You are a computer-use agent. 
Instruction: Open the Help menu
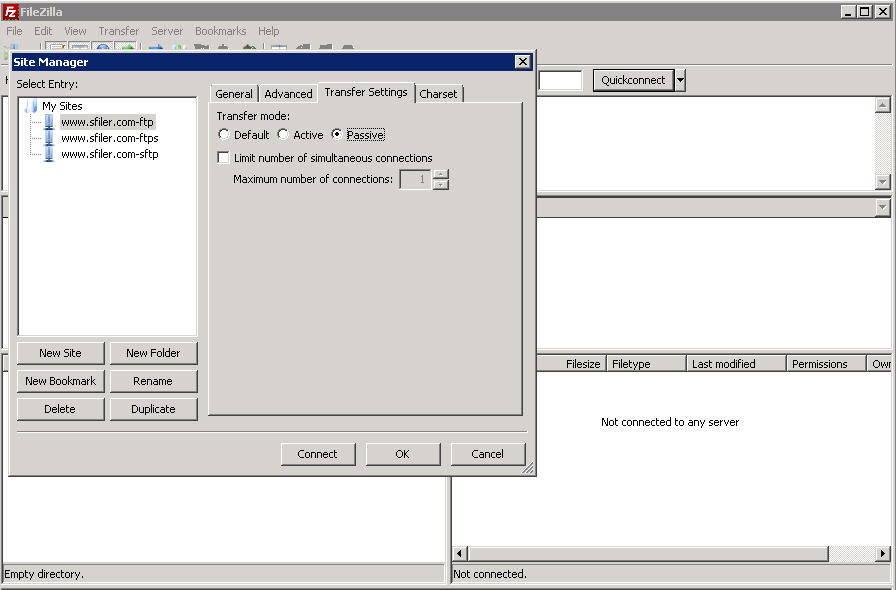269,31
